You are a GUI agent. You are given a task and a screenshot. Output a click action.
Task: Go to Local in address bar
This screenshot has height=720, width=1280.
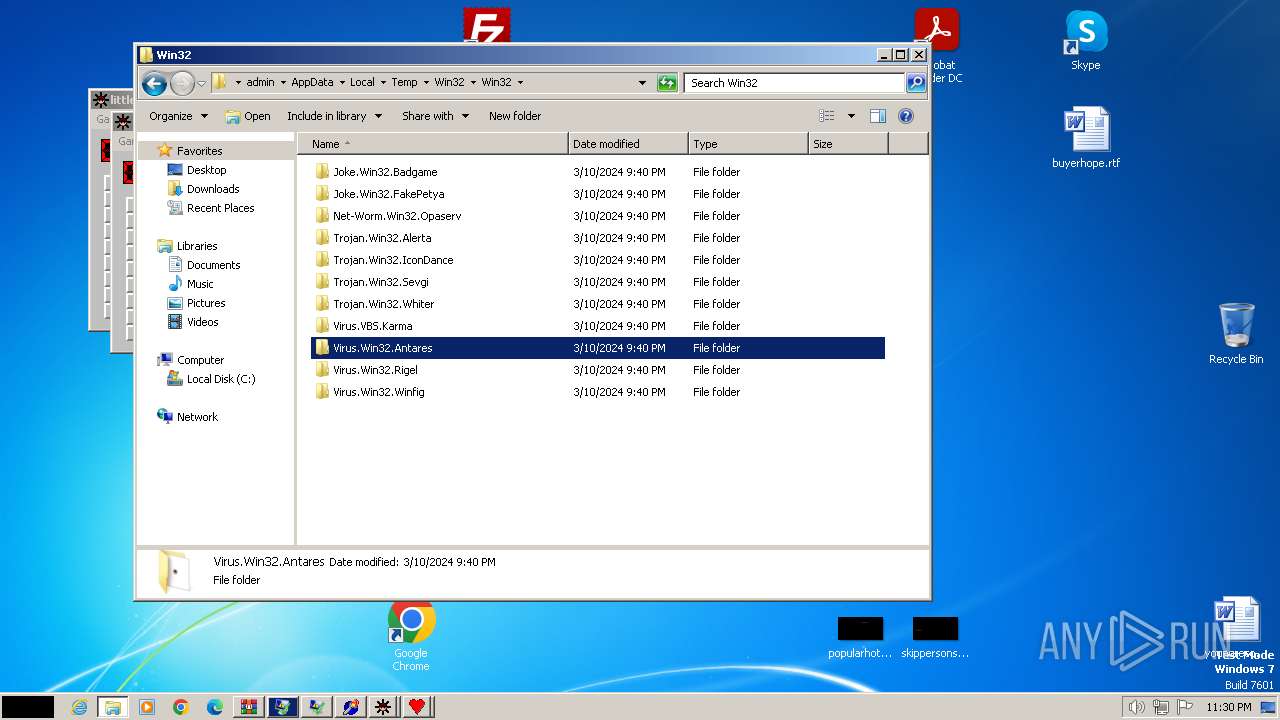pos(362,83)
